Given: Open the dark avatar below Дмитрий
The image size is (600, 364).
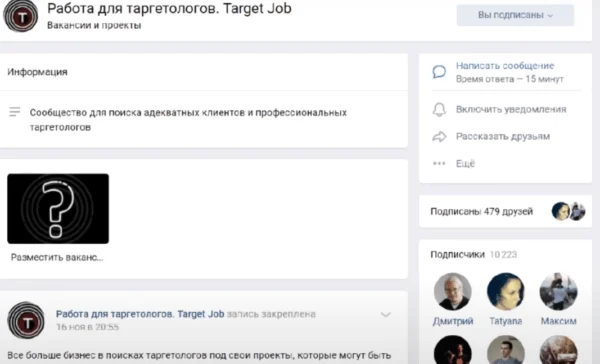Looking at the screenshot, I should coord(453,350).
